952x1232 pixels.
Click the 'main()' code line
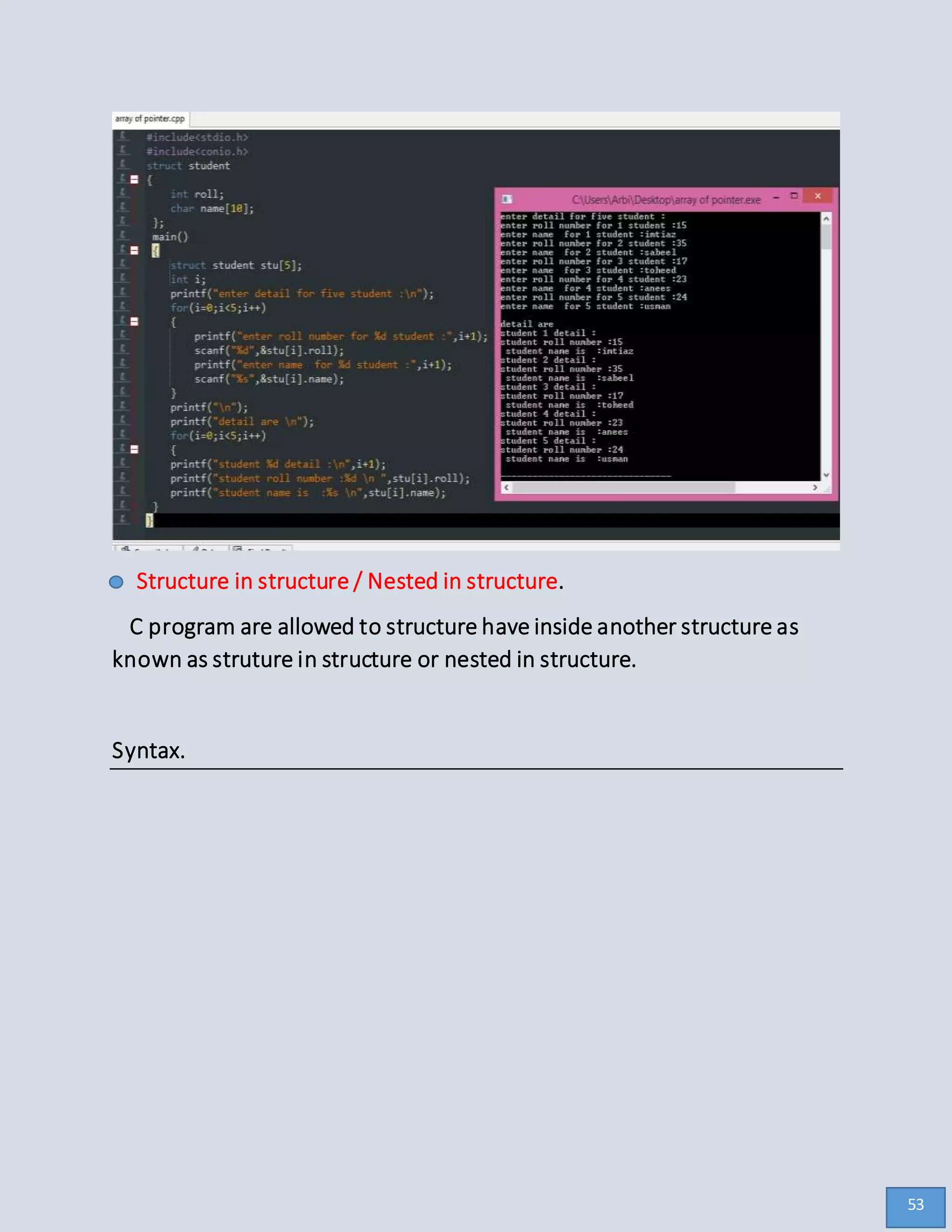170,236
